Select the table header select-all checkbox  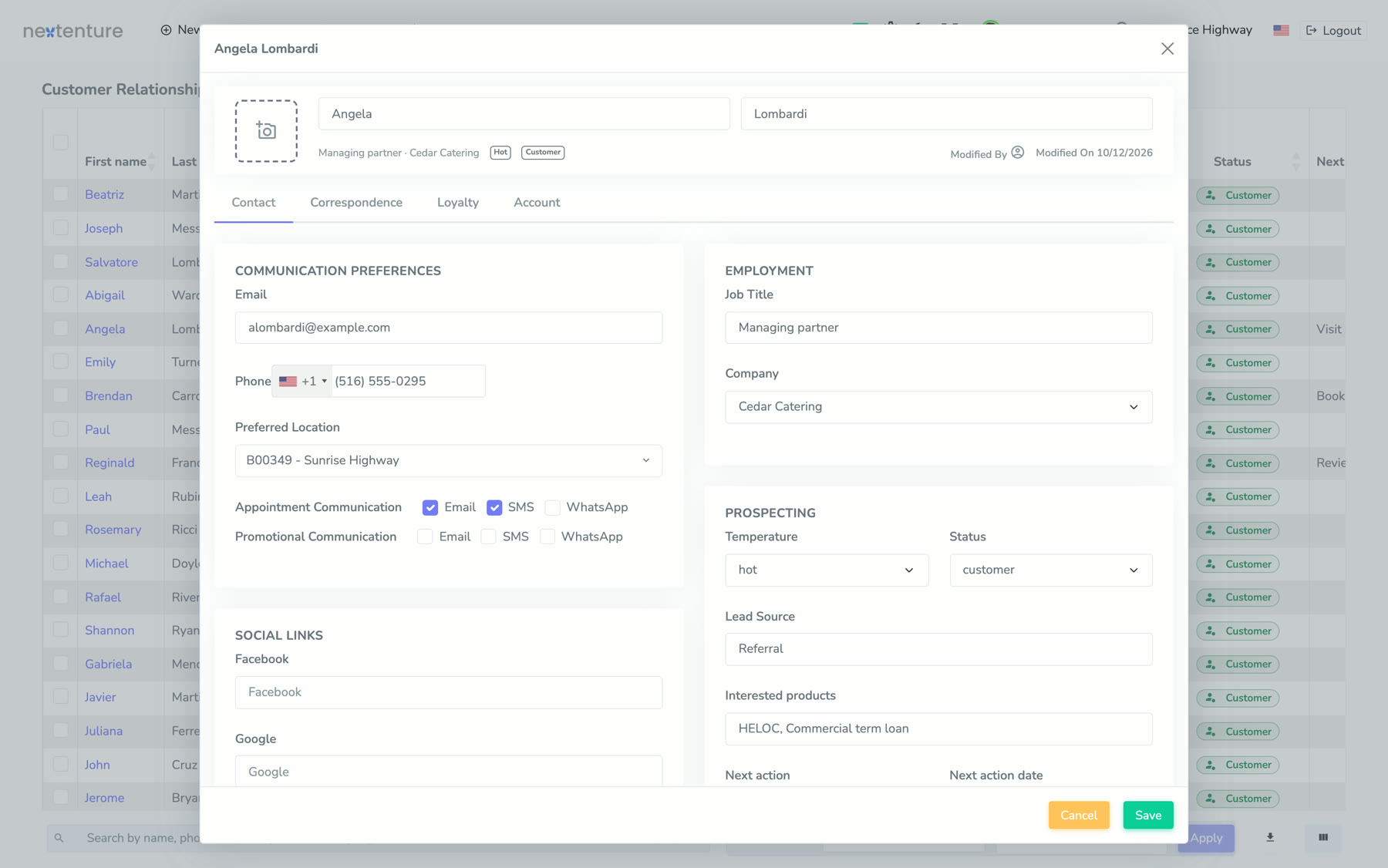[x=61, y=142]
